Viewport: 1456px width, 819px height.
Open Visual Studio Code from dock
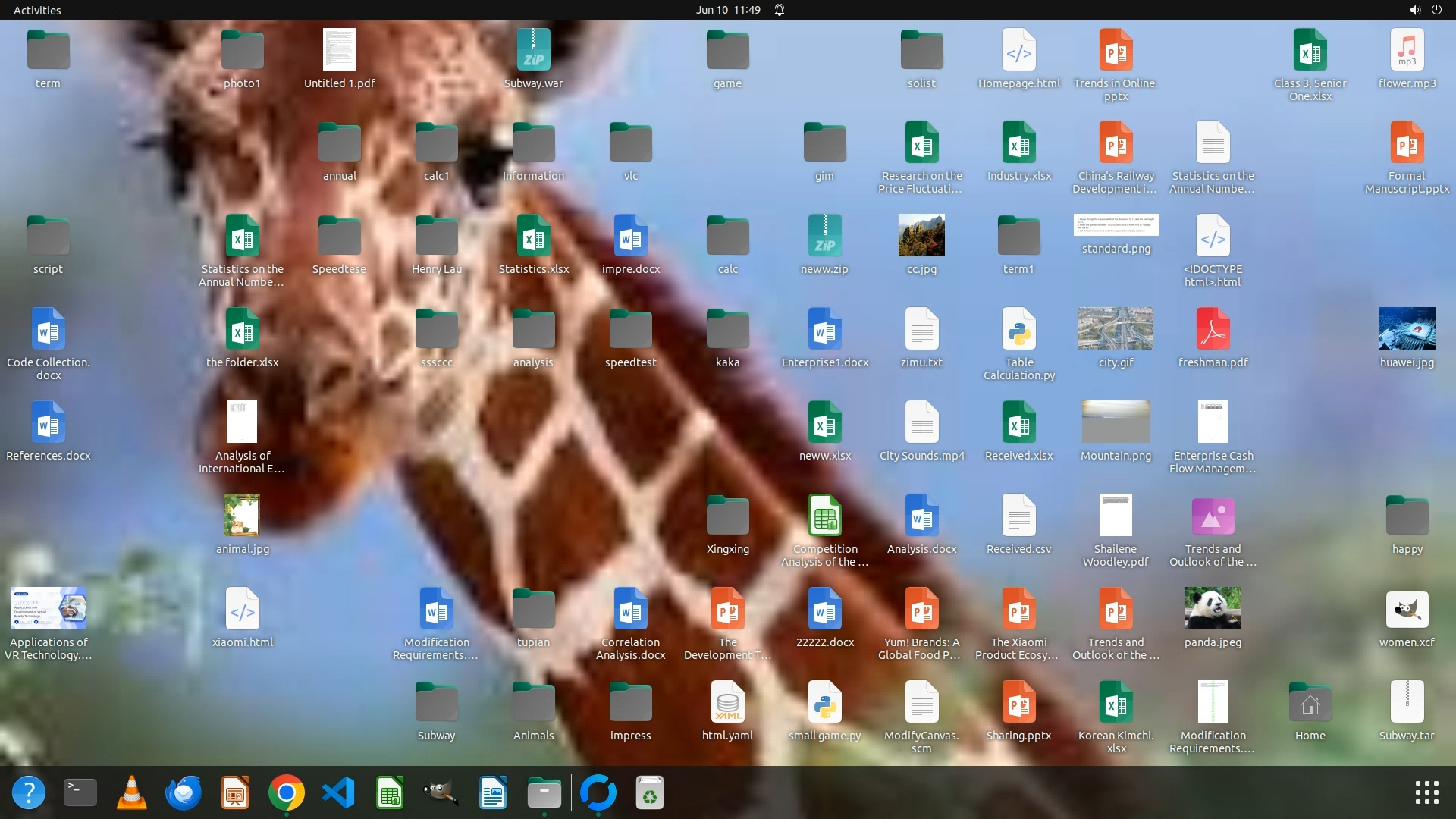[x=338, y=793]
